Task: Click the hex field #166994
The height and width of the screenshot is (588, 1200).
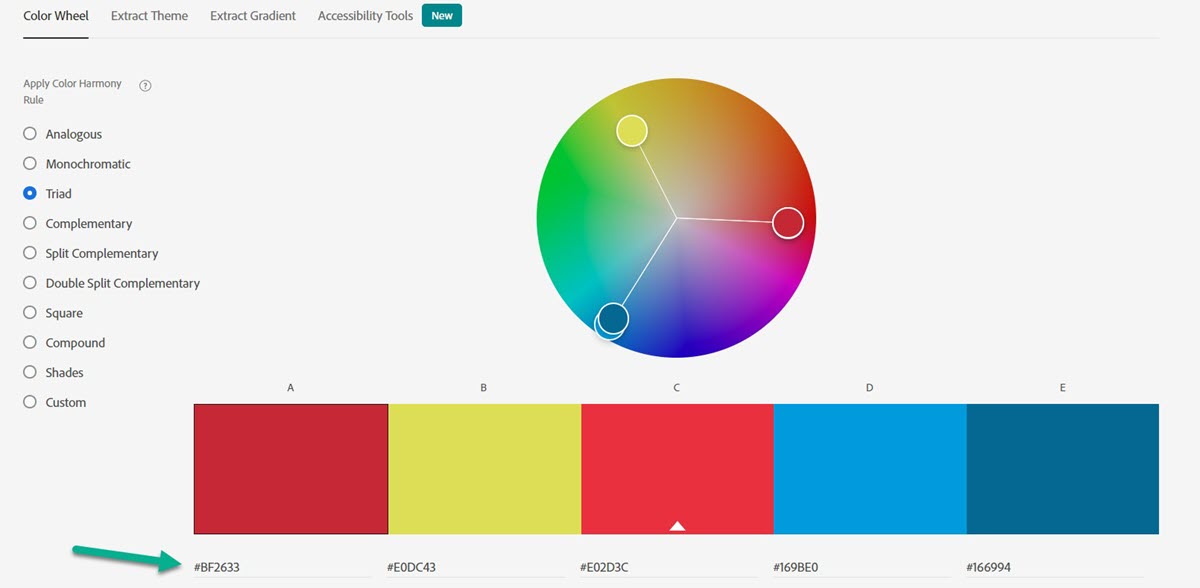Action: (1055, 567)
